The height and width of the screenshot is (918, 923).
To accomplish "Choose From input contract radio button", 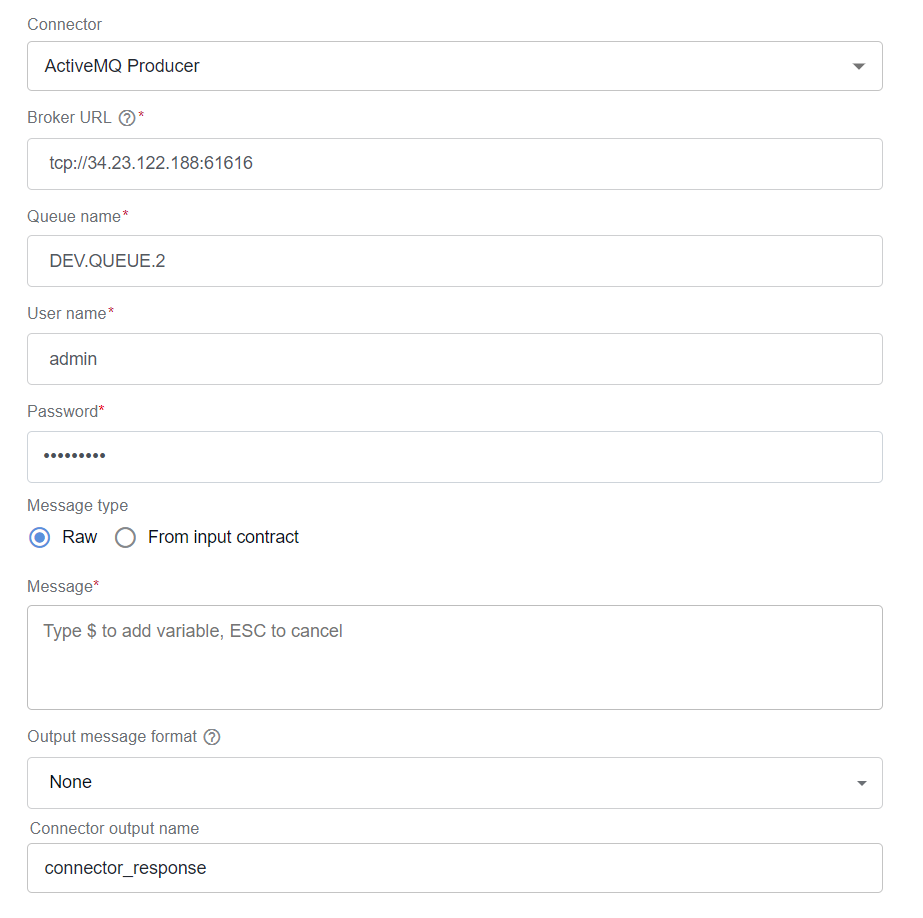I will coord(125,537).
